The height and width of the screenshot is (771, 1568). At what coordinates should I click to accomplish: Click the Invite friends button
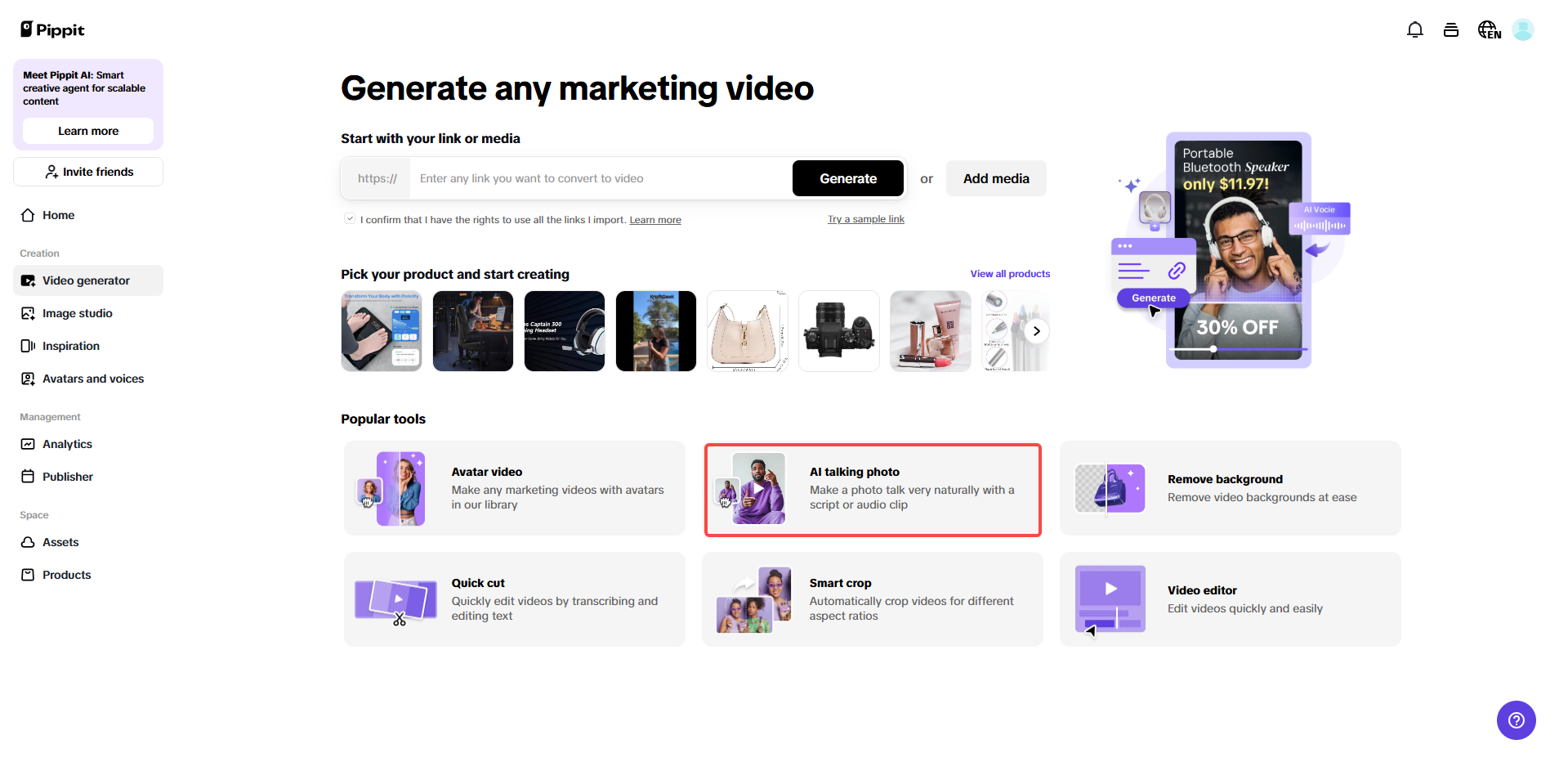pos(88,172)
